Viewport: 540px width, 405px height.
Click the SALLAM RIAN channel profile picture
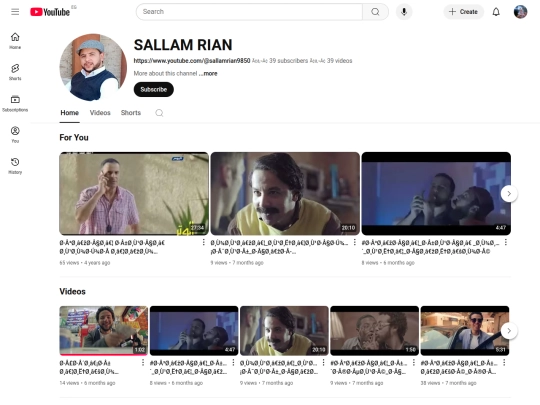pos(93,67)
